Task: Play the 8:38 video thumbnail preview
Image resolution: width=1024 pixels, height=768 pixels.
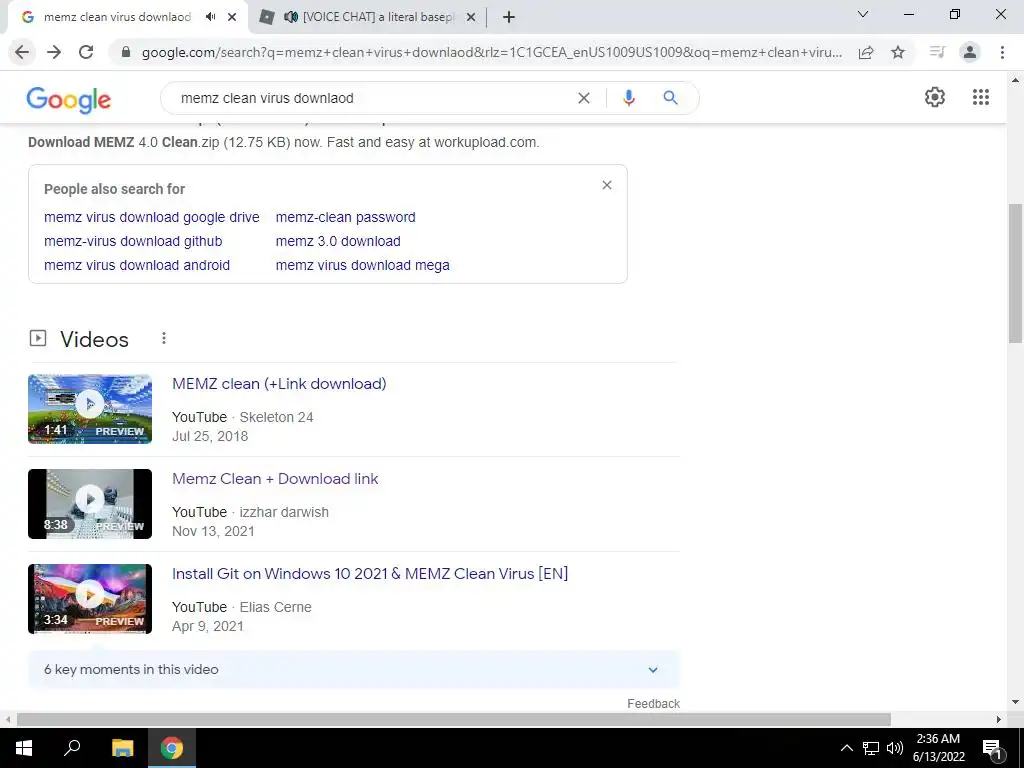Action: [90, 504]
